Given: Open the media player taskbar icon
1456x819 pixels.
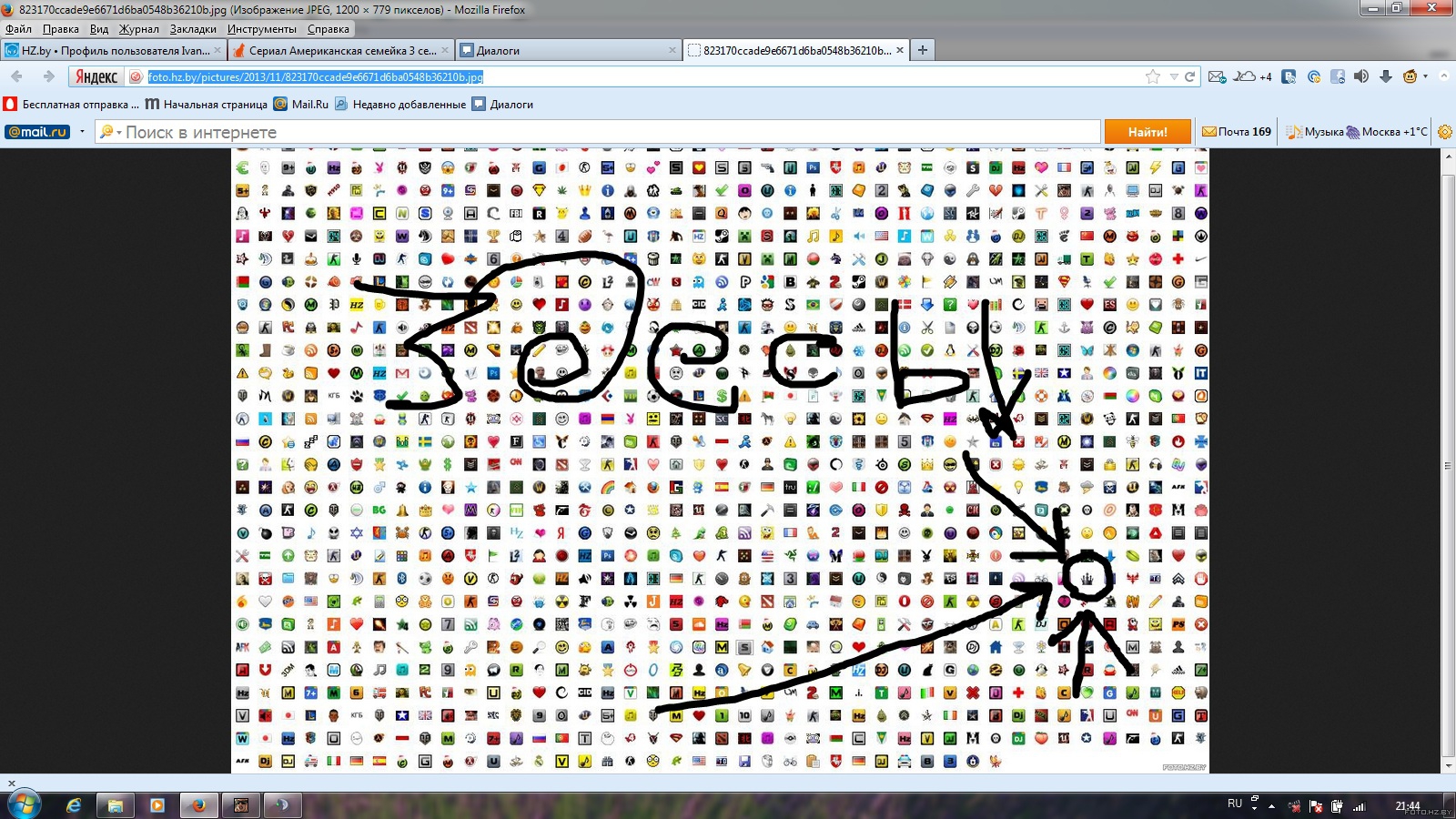Looking at the screenshot, I should click(157, 805).
